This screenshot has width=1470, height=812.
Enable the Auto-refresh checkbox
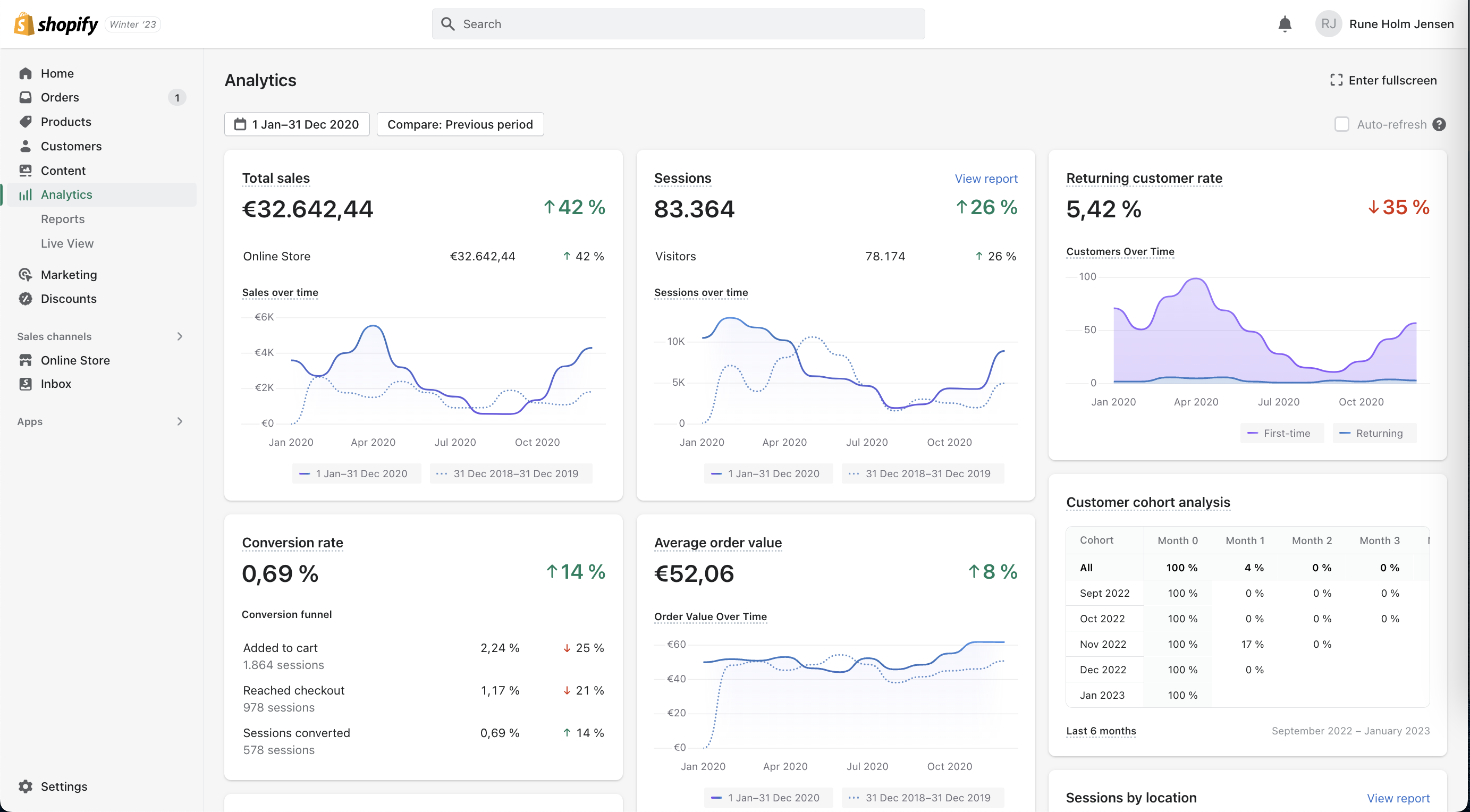coord(1341,124)
